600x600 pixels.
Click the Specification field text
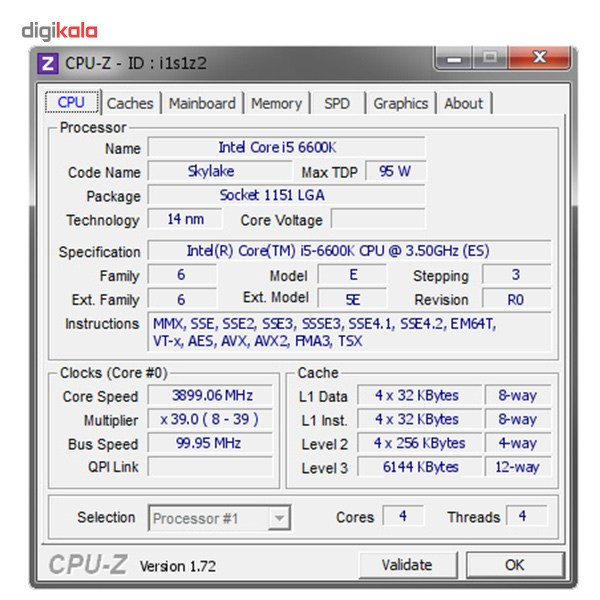349,251
